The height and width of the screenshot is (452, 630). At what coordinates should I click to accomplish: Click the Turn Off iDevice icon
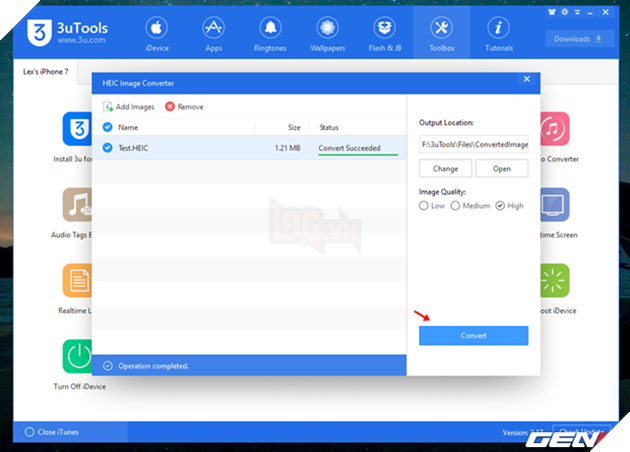[79, 356]
